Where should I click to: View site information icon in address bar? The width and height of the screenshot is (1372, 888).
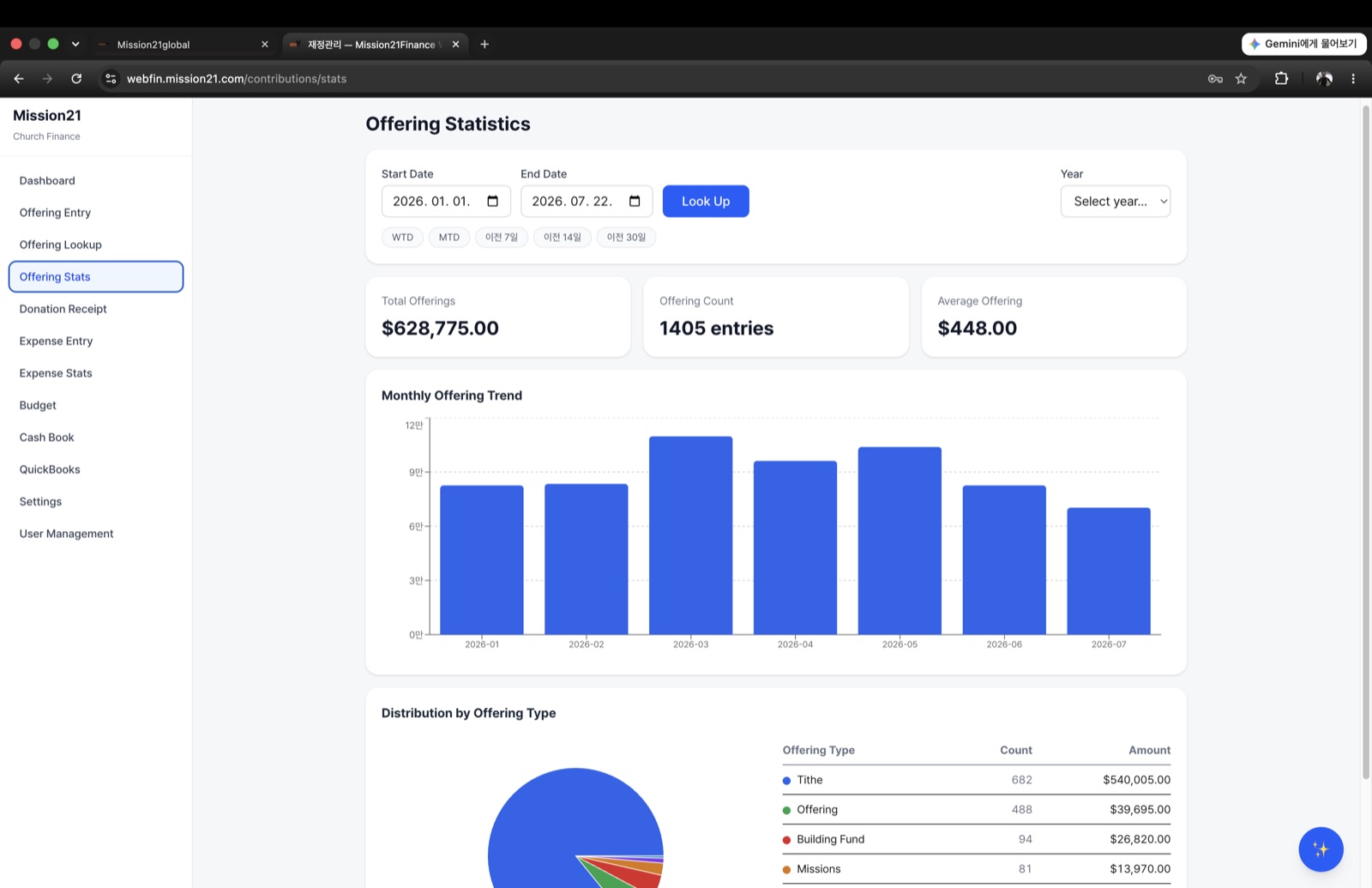111,79
